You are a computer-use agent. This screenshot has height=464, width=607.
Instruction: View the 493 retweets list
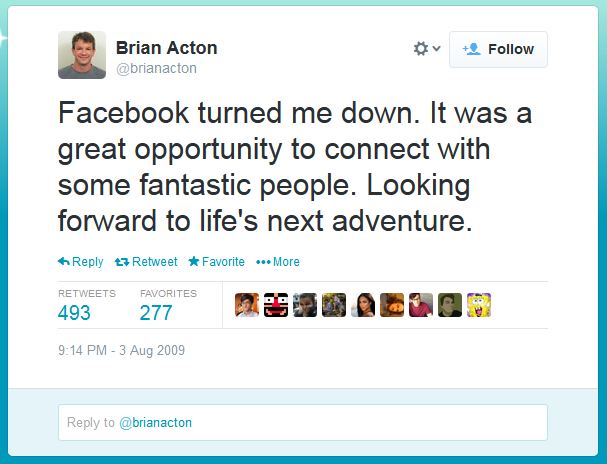coord(74,313)
